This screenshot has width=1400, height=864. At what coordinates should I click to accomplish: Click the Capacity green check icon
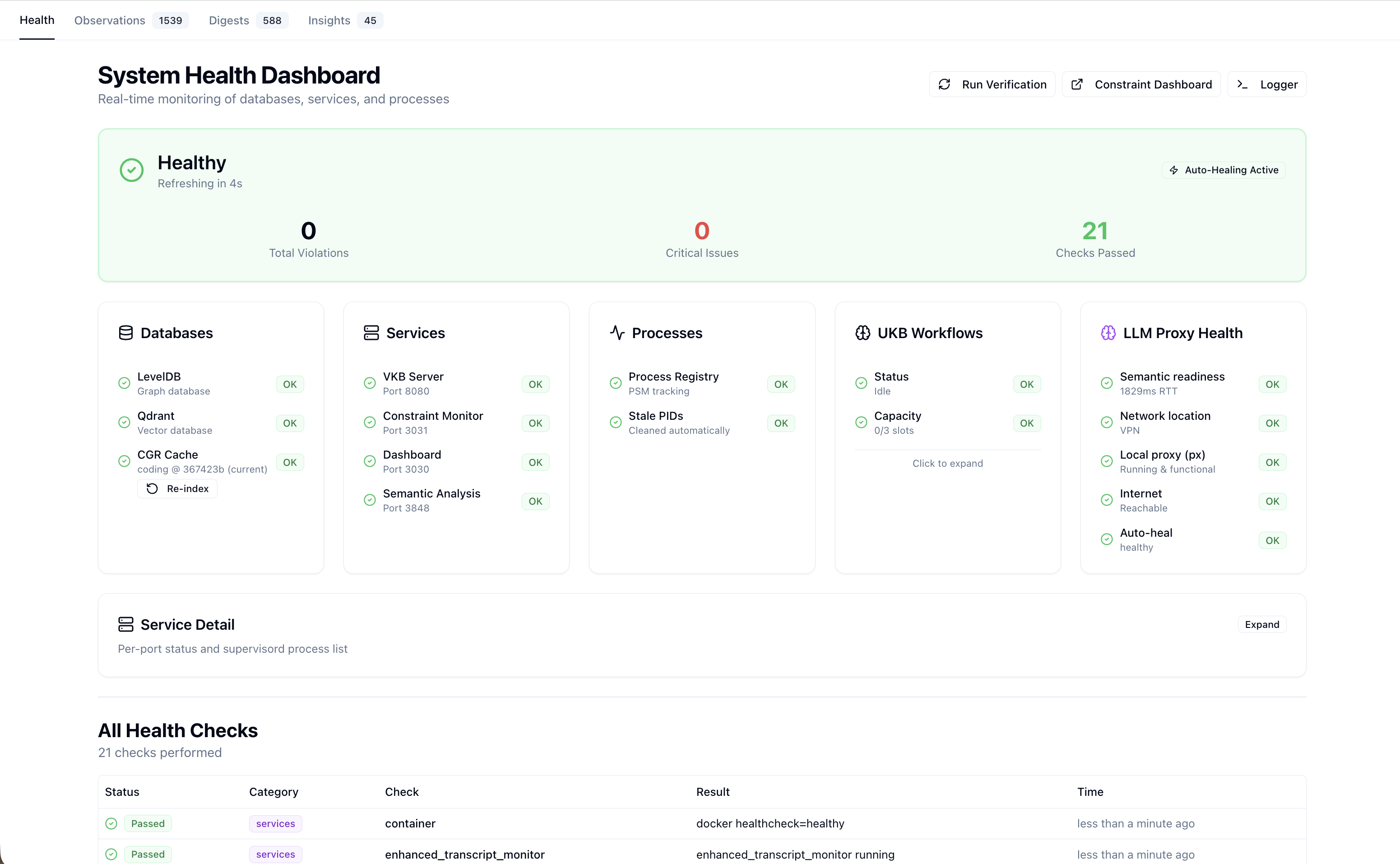861,422
